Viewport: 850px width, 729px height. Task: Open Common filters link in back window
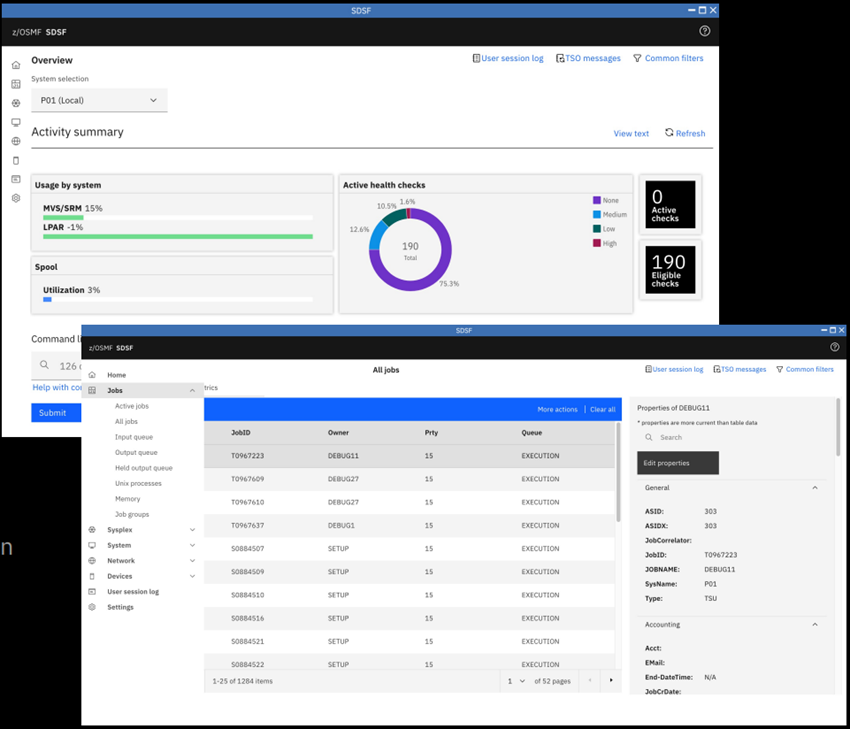(668, 58)
